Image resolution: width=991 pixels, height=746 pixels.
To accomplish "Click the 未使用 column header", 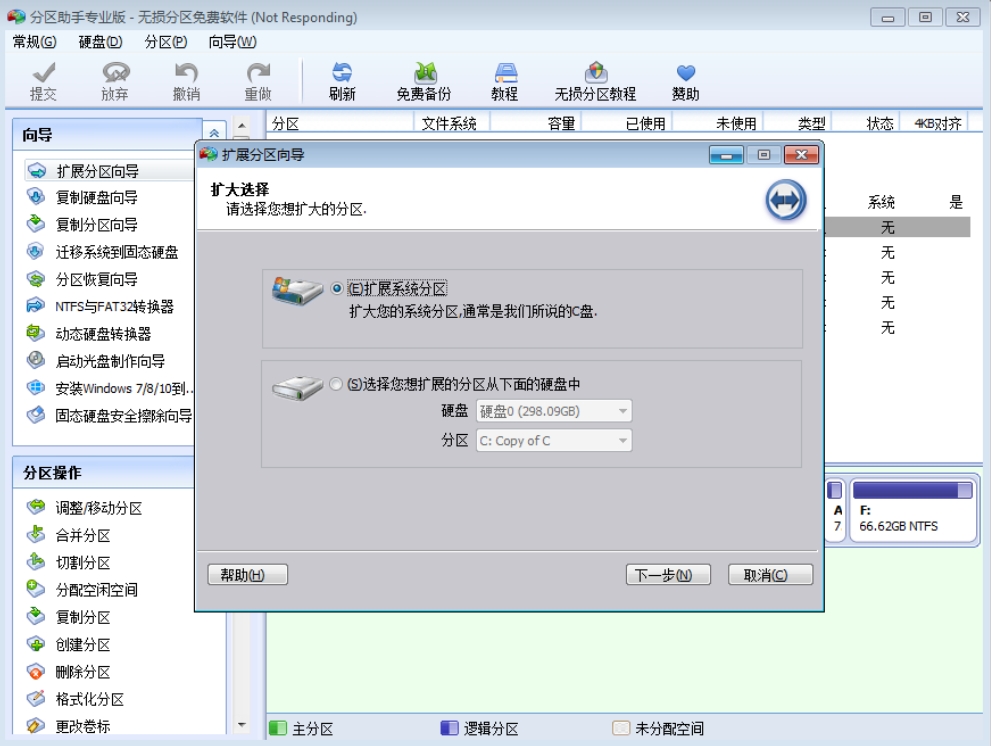I will 717,123.
